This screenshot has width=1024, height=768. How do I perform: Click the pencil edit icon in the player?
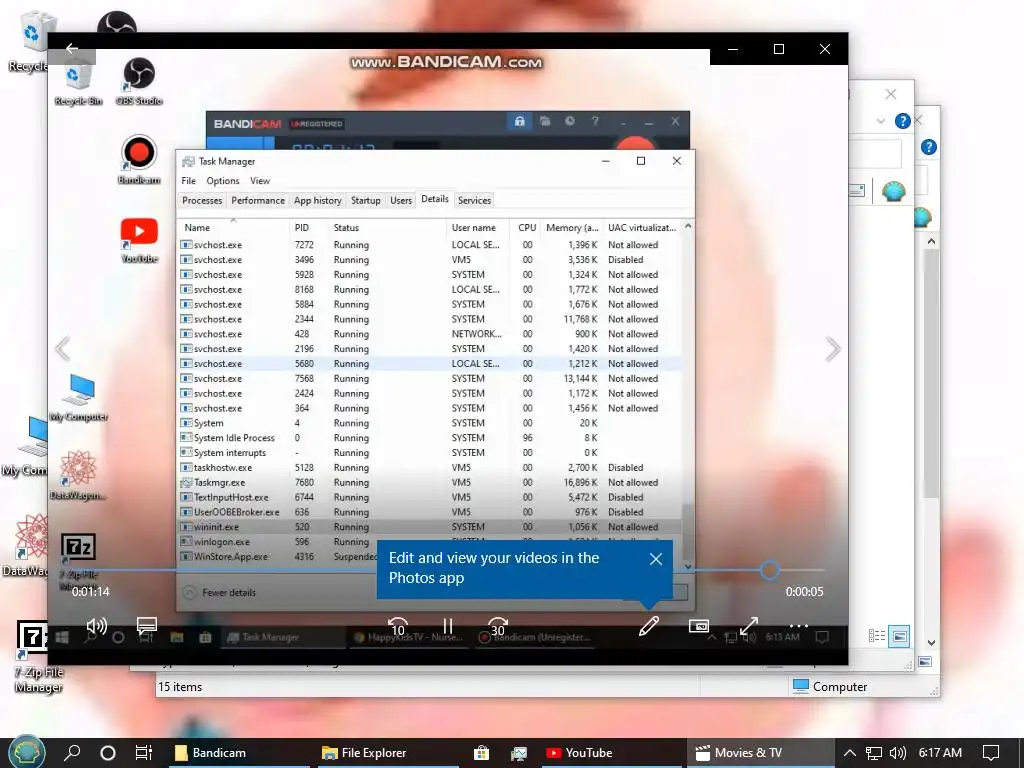(648, 626)
